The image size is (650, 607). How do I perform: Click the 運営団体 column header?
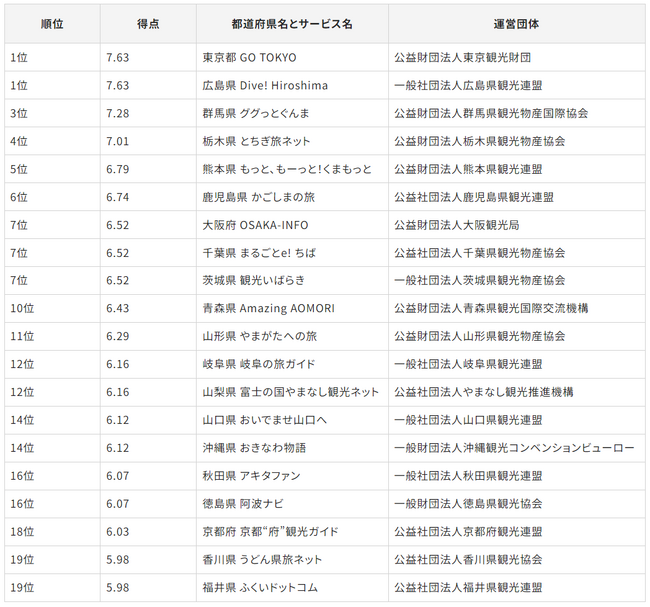click(x=516, y=23)
